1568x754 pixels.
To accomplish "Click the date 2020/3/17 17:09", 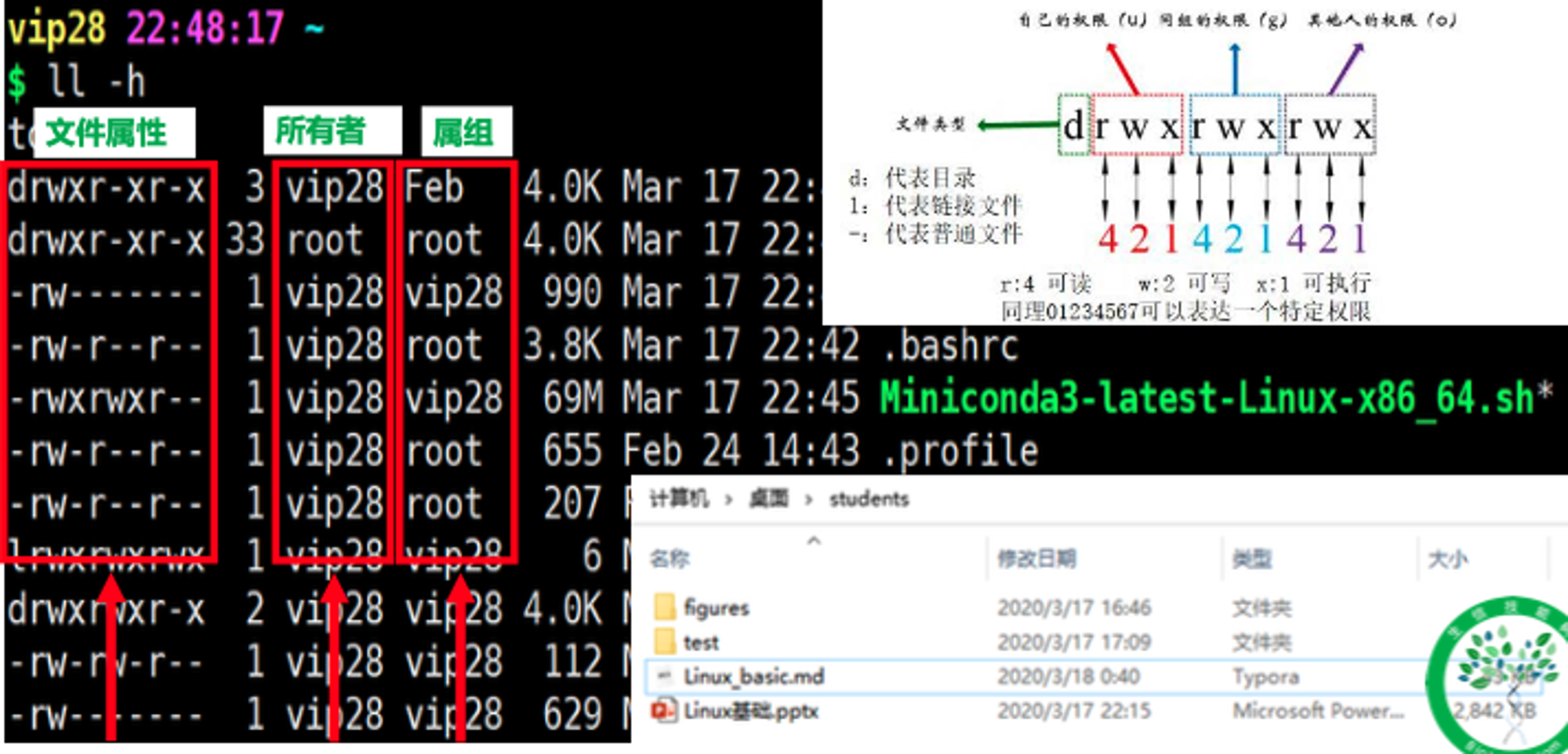I will coord(1074,642).
